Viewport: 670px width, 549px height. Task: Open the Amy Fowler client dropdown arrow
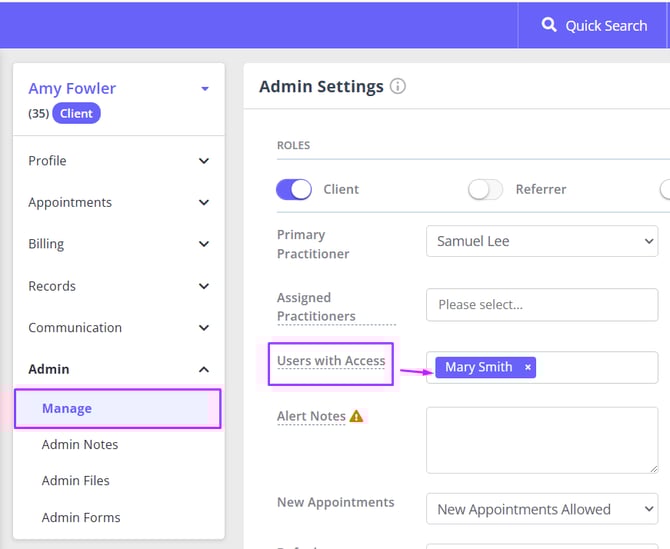[205, 89]
